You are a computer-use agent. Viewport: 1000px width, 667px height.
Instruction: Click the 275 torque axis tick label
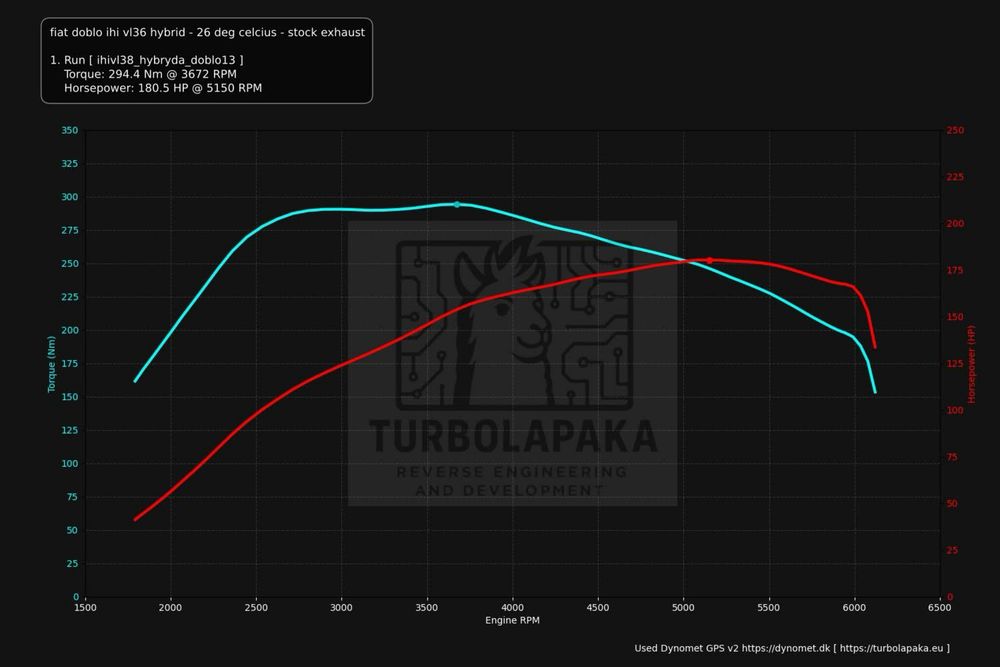coord(70,230)
